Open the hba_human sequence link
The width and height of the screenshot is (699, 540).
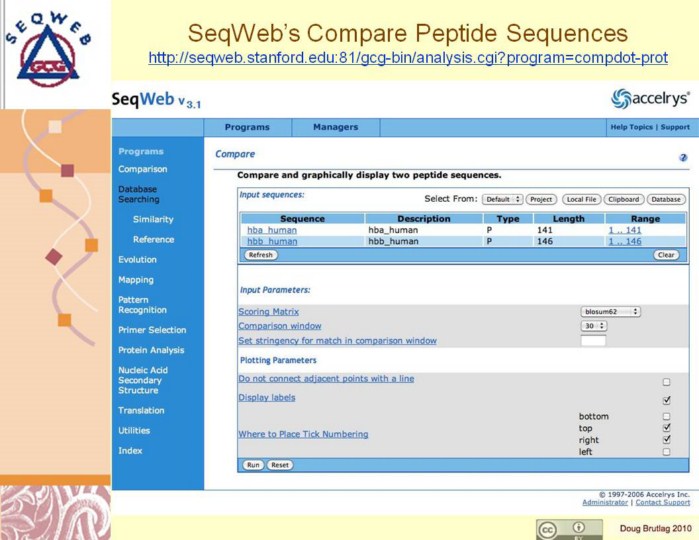pyautogui.click(x=272, y=230)
